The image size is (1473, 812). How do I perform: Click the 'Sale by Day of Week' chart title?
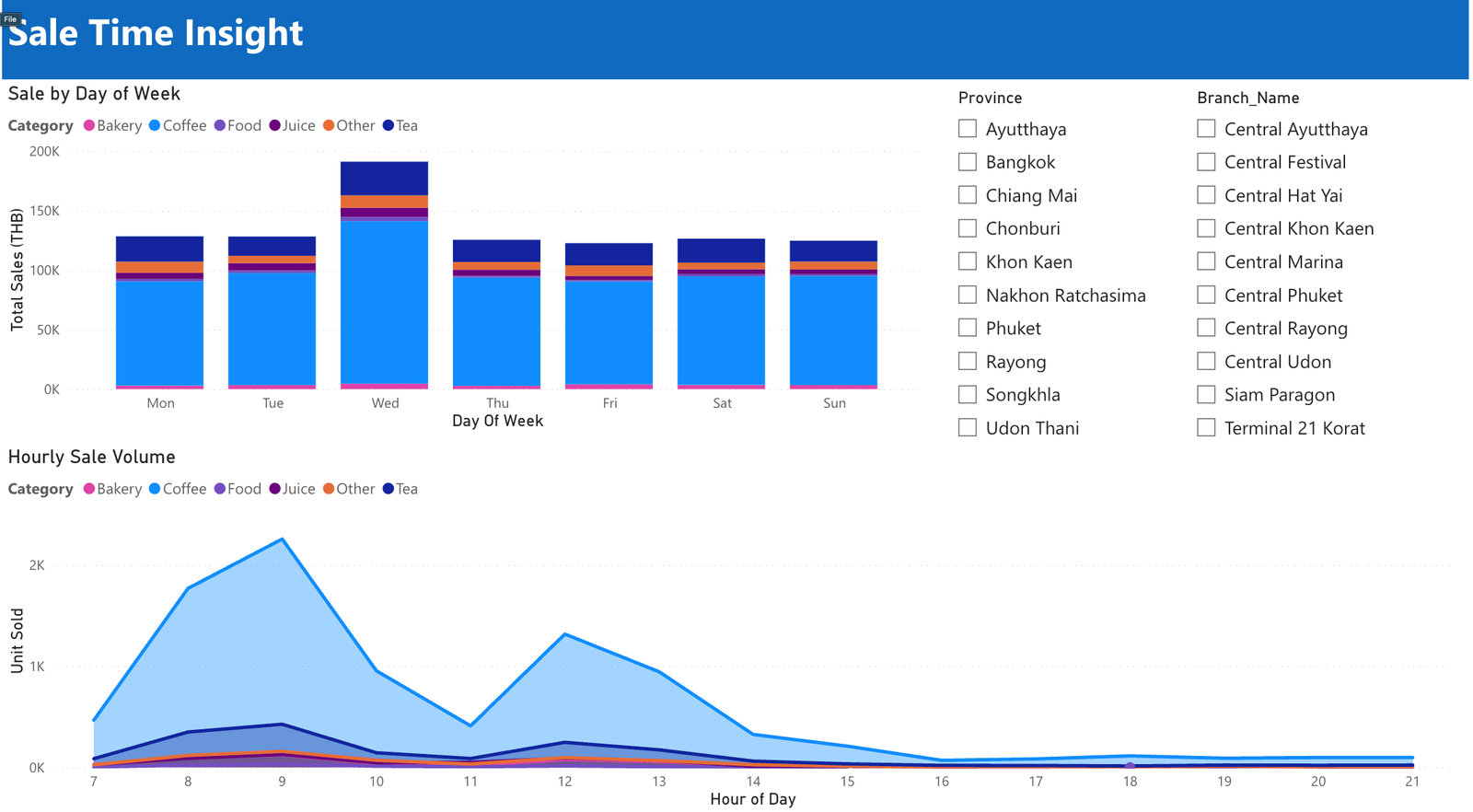(x=94, y=94)
